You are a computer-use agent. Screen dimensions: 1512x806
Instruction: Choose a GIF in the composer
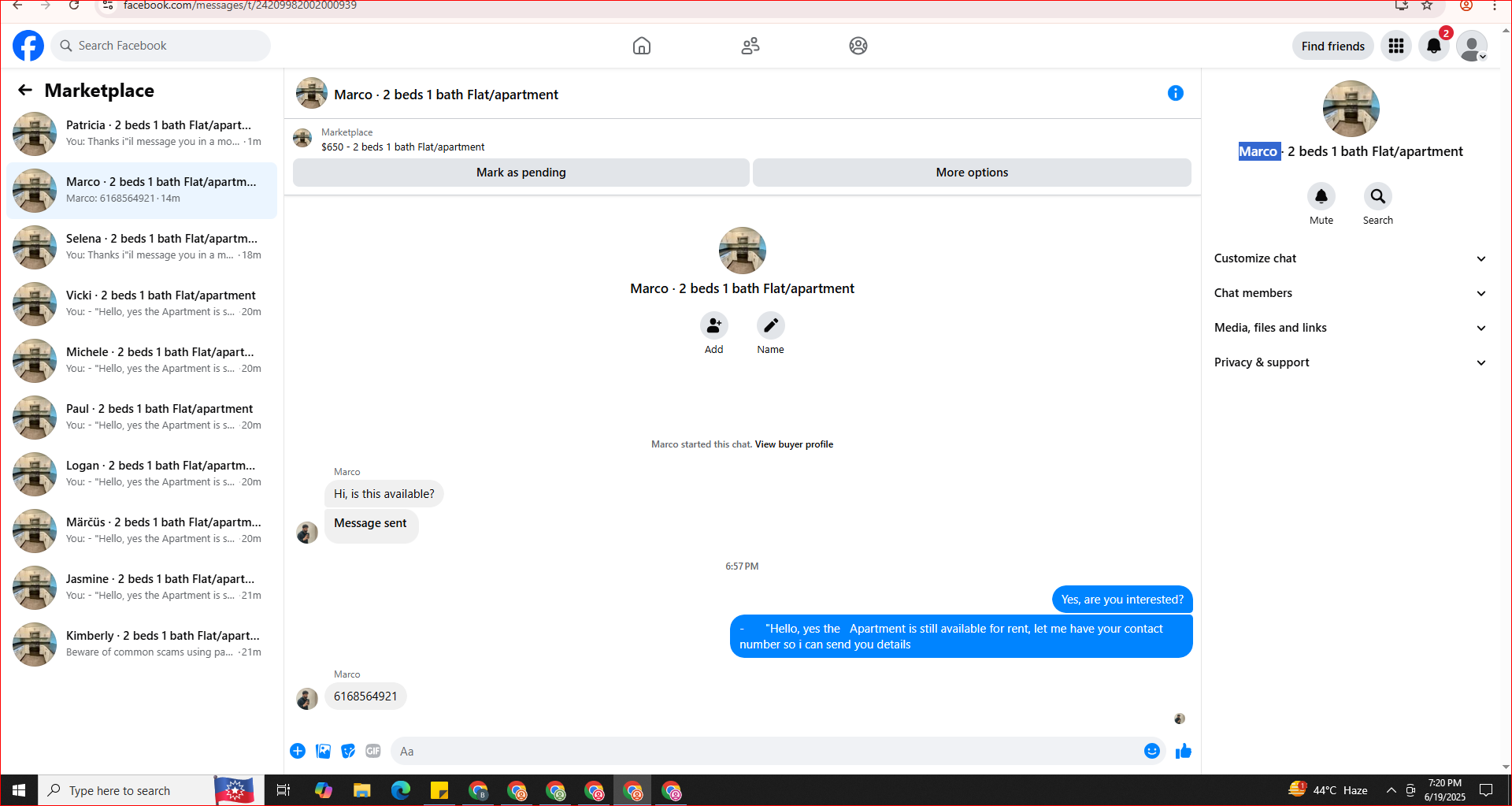click(x=373, y=751)
